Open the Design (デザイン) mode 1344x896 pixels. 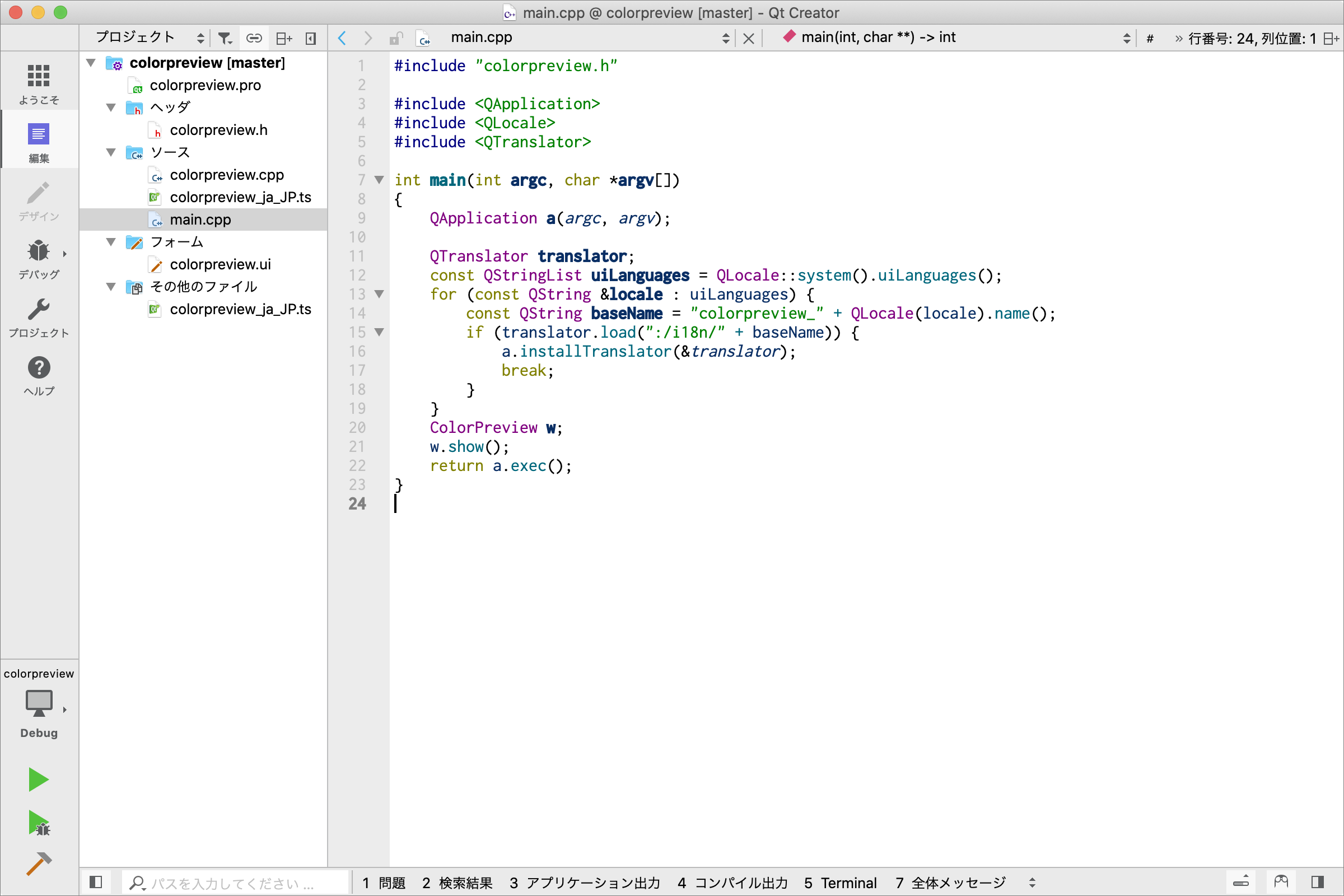[x=39, y=200]
